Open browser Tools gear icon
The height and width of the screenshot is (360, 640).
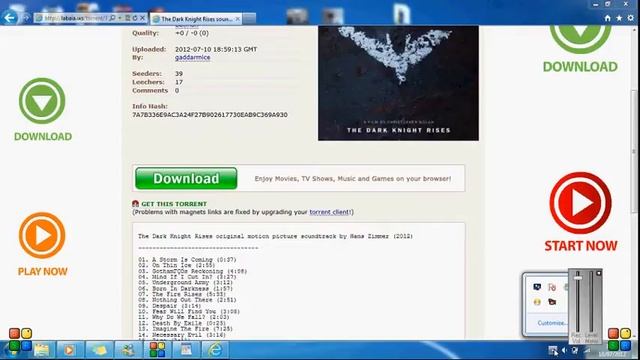(631, 18)
